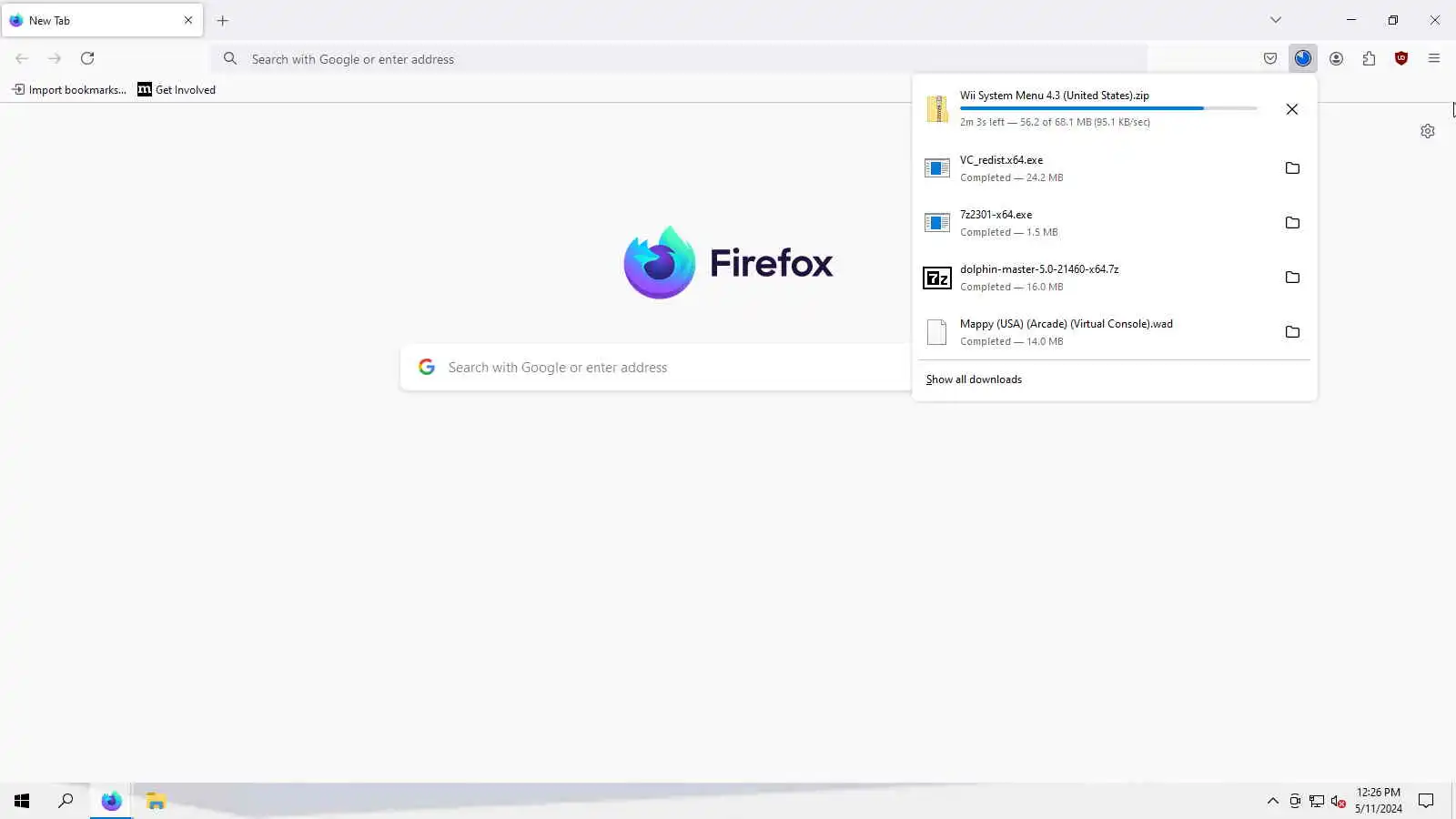Cancel the Wii System Menu download

[x=1291, y=109]
